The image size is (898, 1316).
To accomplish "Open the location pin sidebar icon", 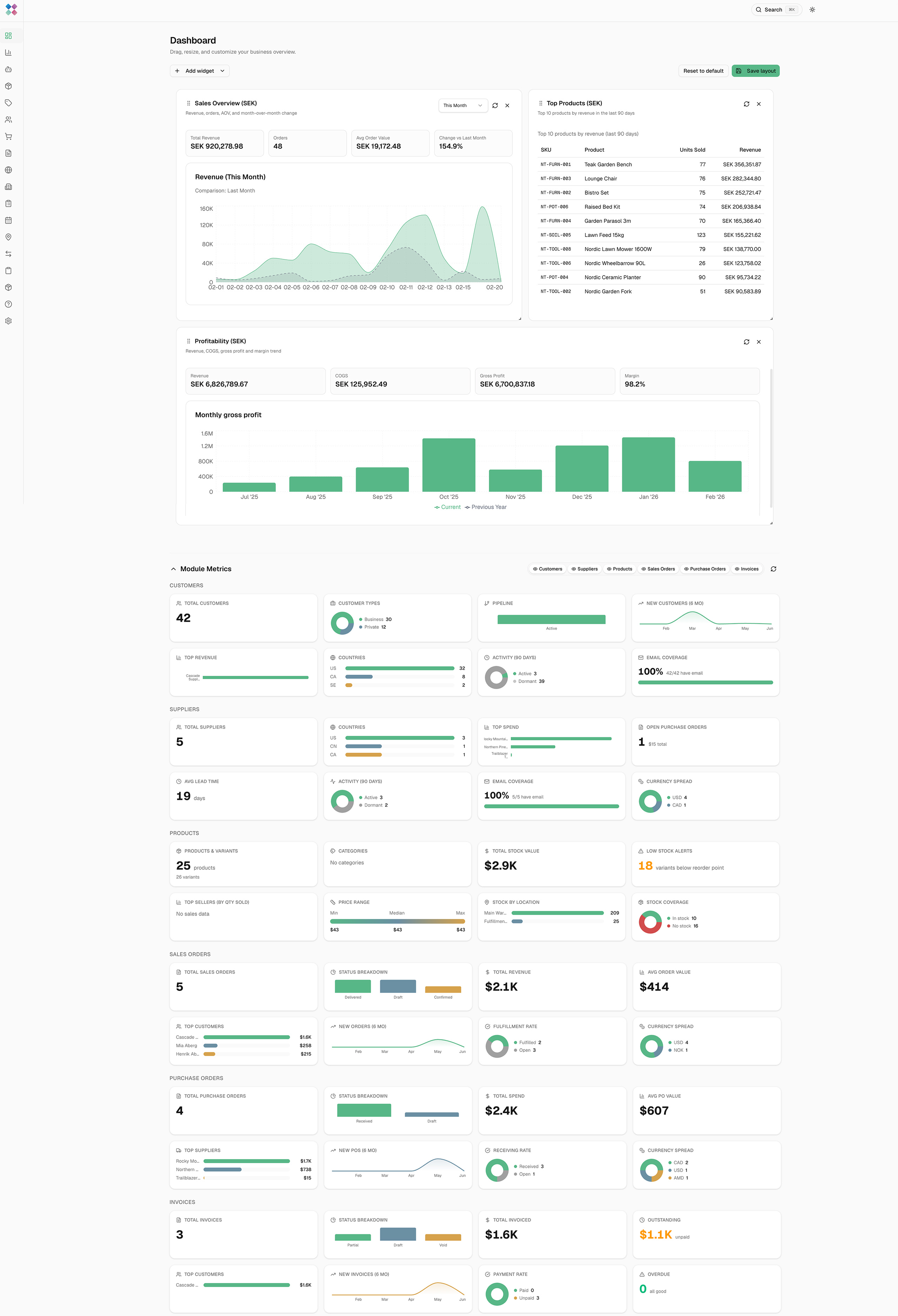I will 8,237.
